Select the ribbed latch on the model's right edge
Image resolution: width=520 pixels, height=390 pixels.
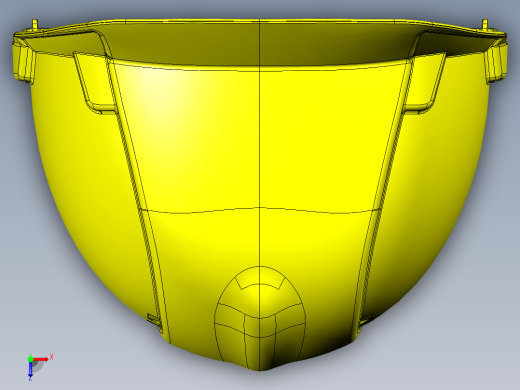(496, 62)
